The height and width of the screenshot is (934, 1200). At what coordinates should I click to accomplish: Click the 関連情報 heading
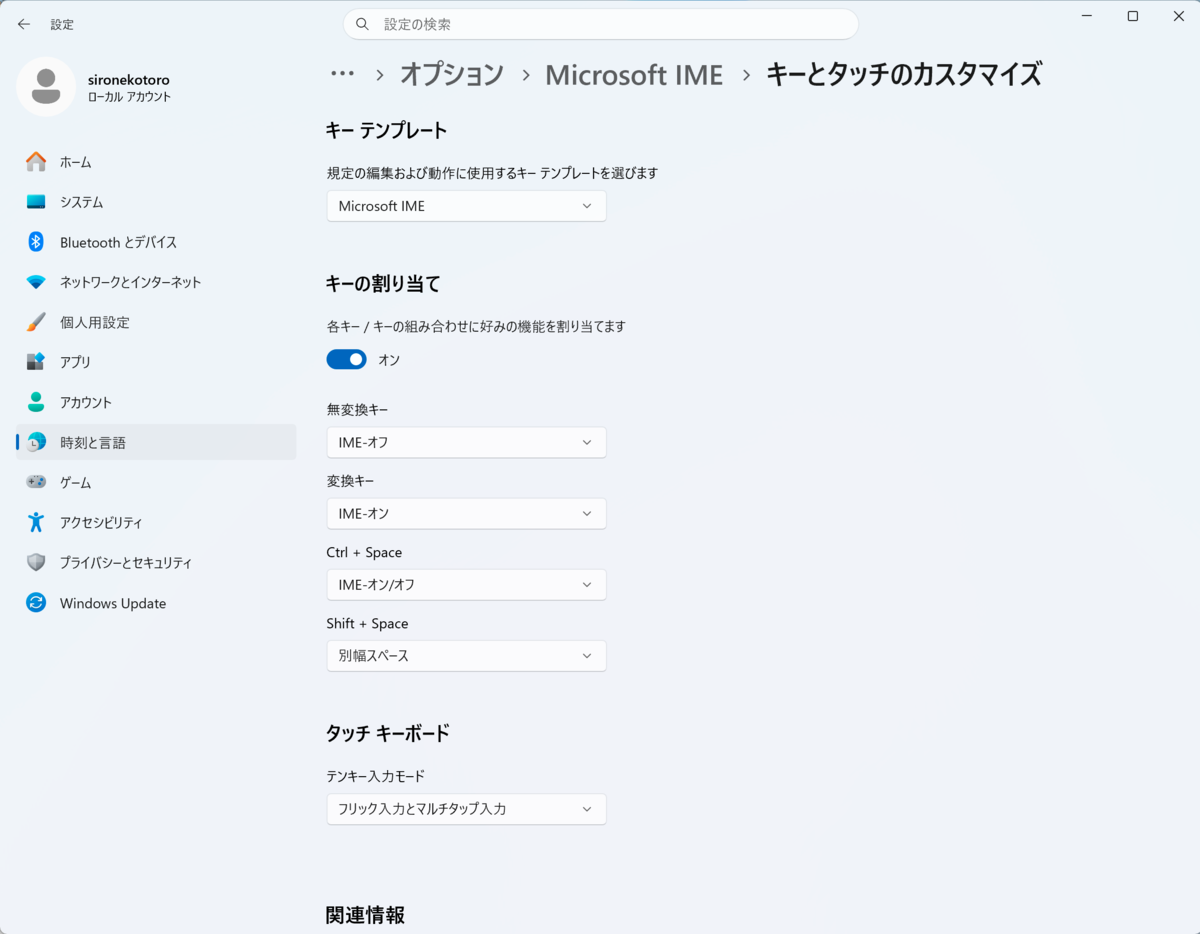[365, 915]
